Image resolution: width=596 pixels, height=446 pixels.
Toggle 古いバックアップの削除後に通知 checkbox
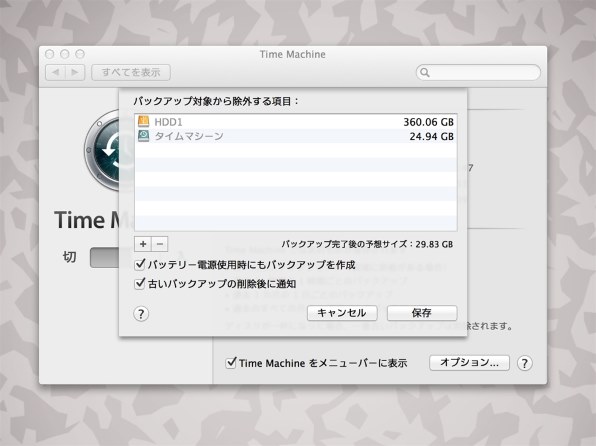pyautogui.click(x=140, y=283)
